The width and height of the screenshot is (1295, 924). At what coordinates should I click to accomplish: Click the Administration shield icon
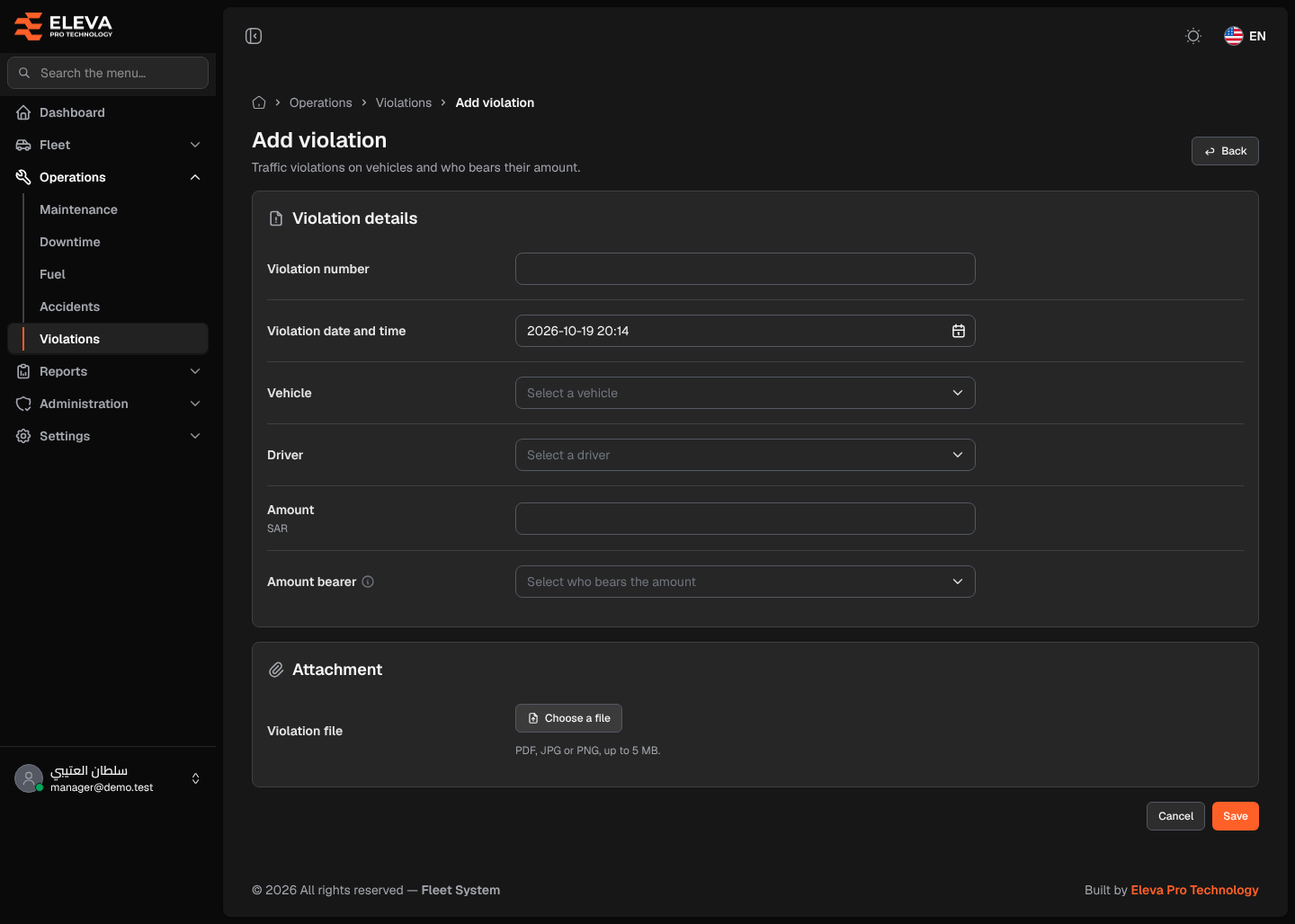pyautogui.click(x=23, y=404)
